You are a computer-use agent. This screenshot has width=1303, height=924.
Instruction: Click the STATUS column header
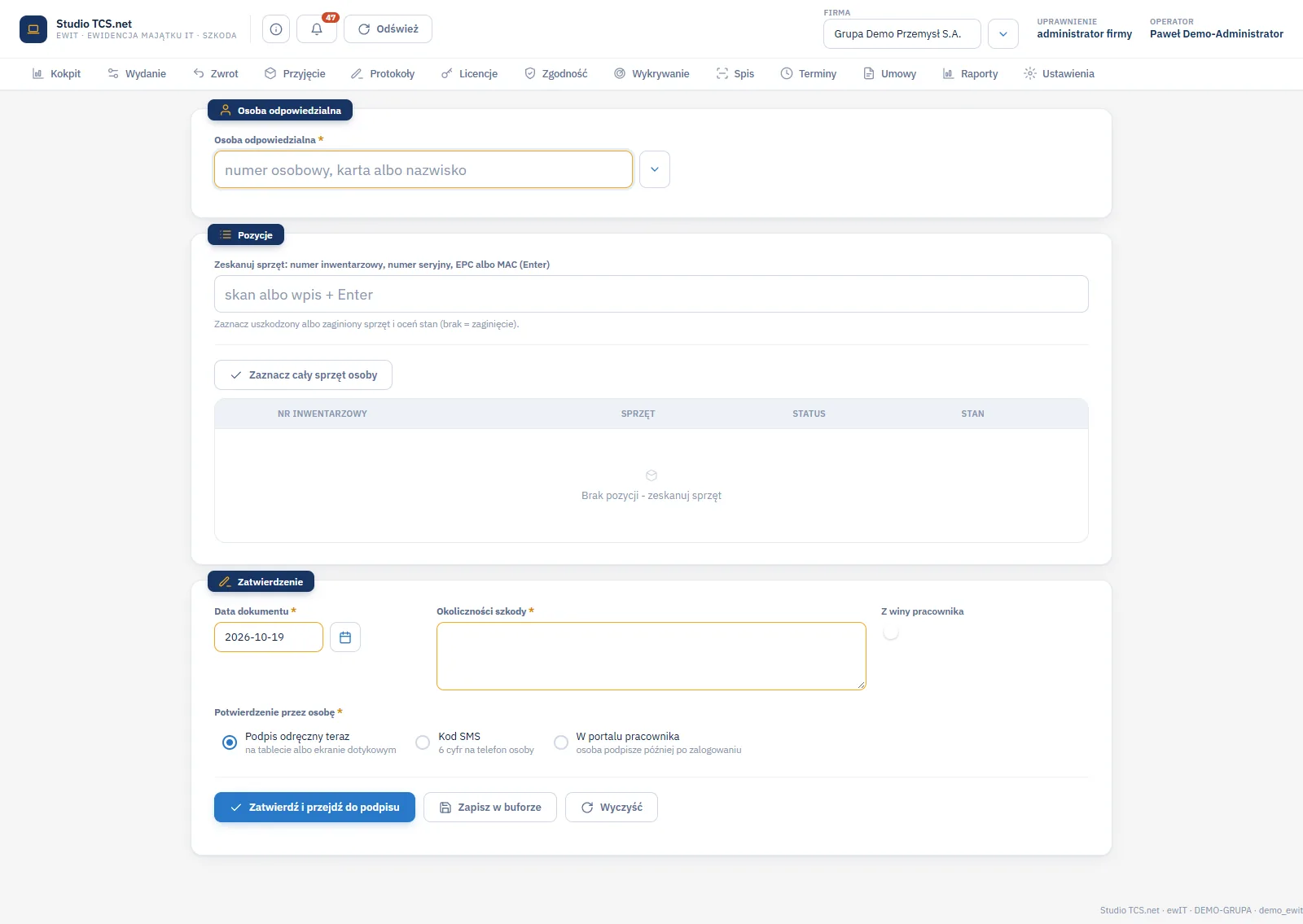point(809,414)
